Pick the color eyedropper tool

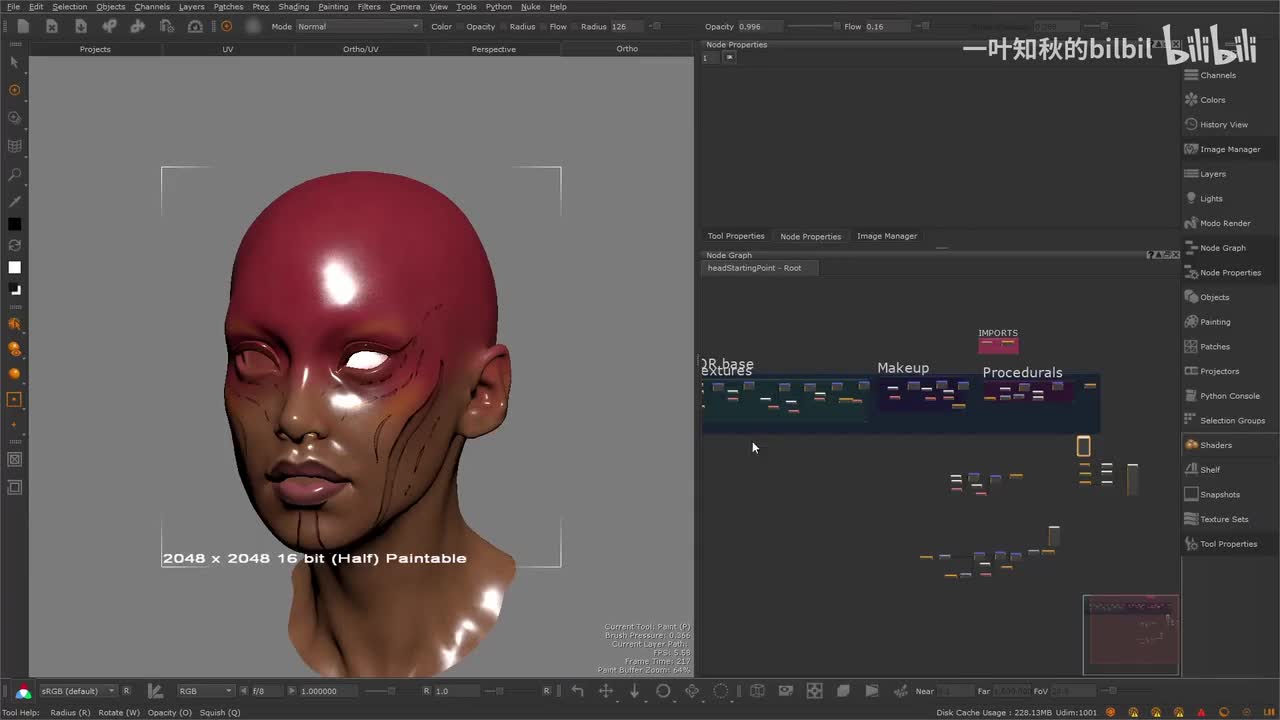(x=14, y=201)
